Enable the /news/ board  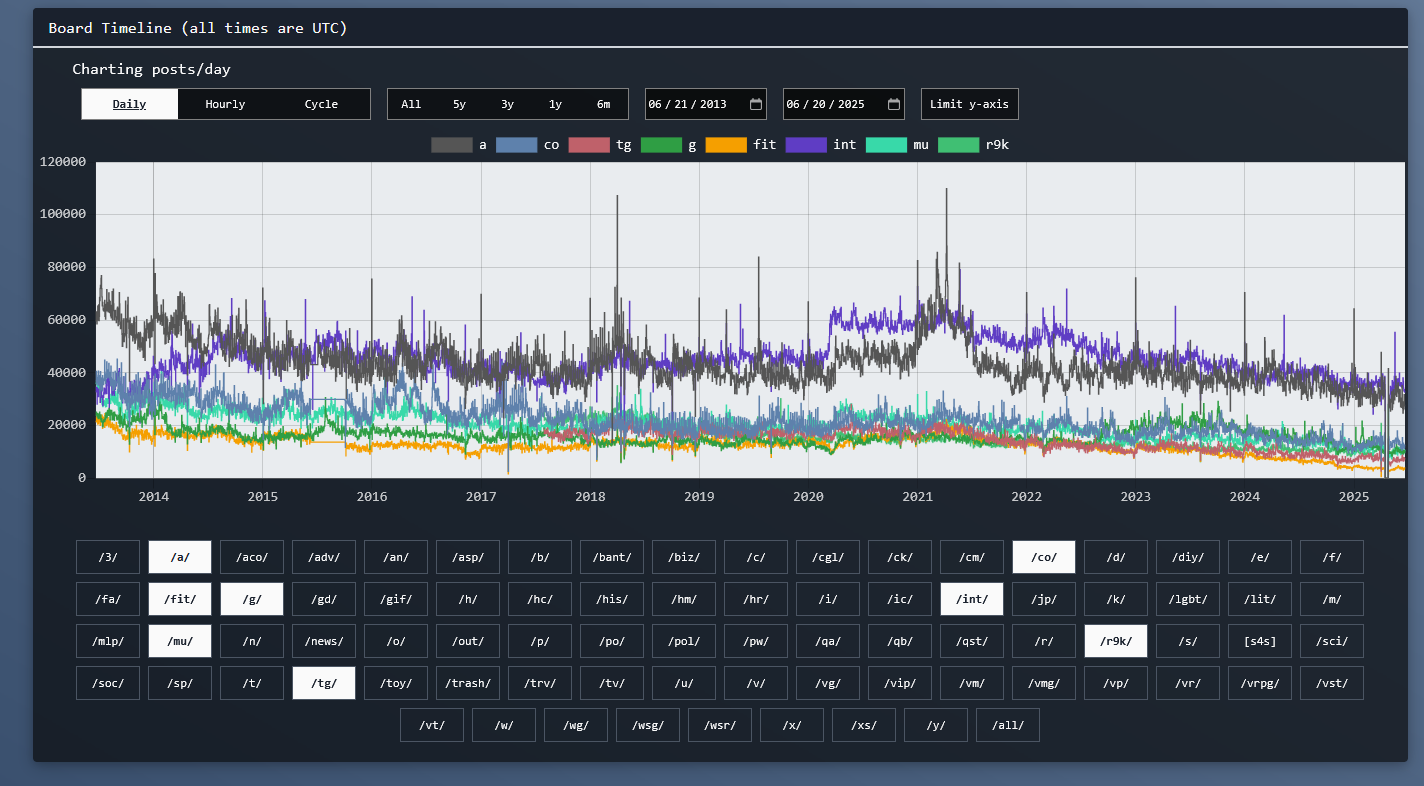click(324, 641)
